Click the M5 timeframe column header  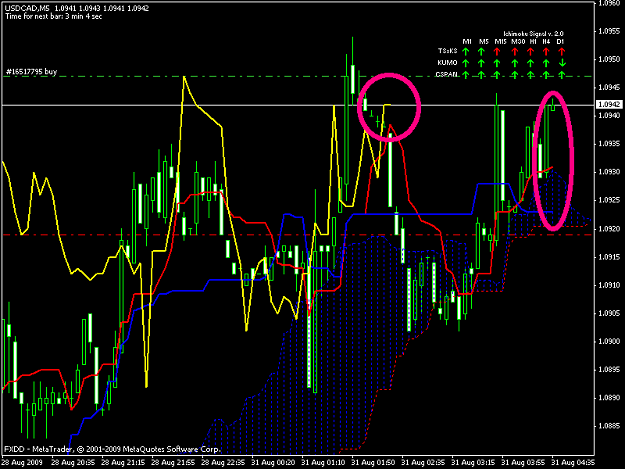coord(483,41)
